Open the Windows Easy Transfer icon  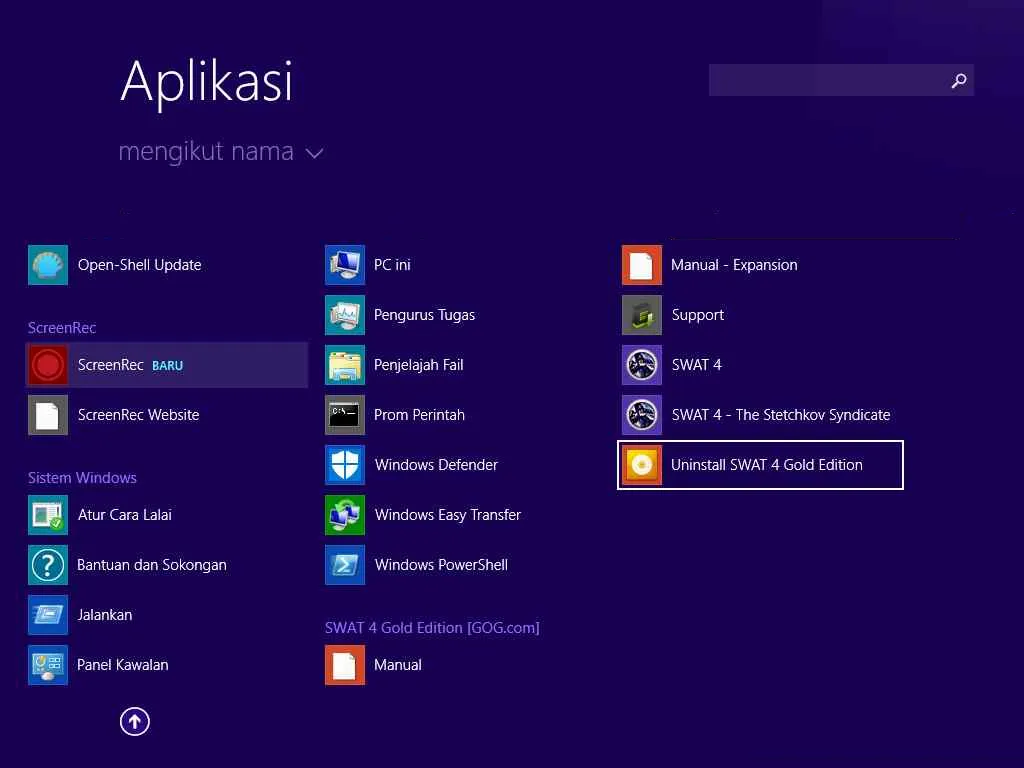click(345, 515)
